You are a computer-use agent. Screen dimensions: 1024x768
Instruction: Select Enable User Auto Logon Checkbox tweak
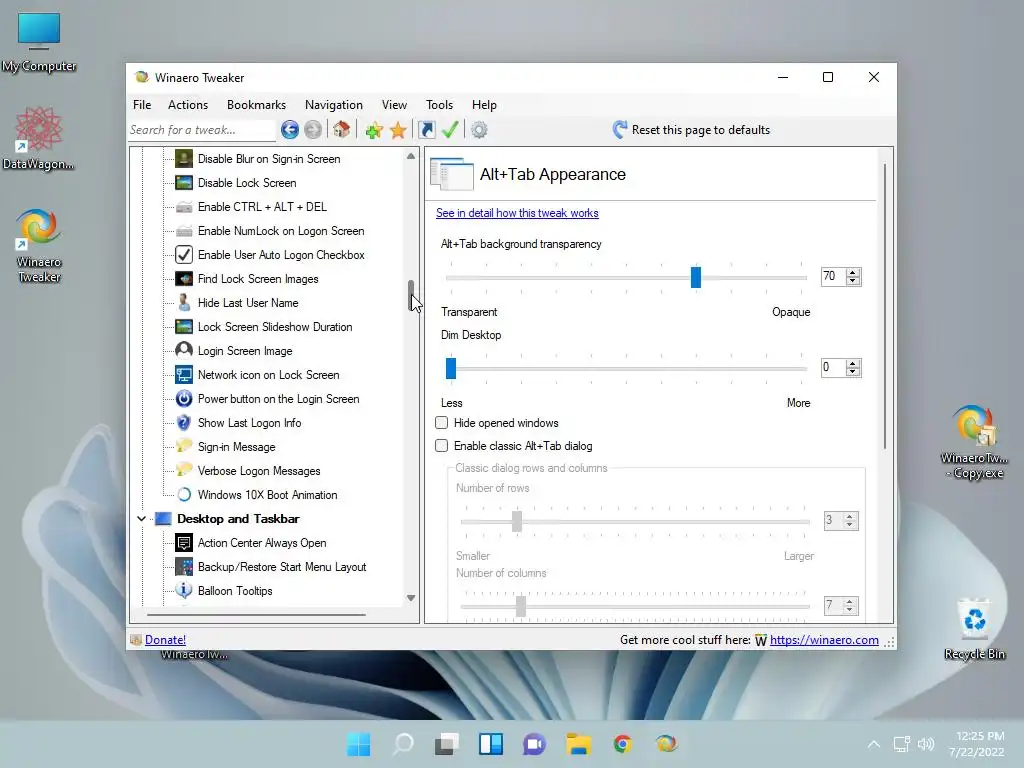[281, 255]
